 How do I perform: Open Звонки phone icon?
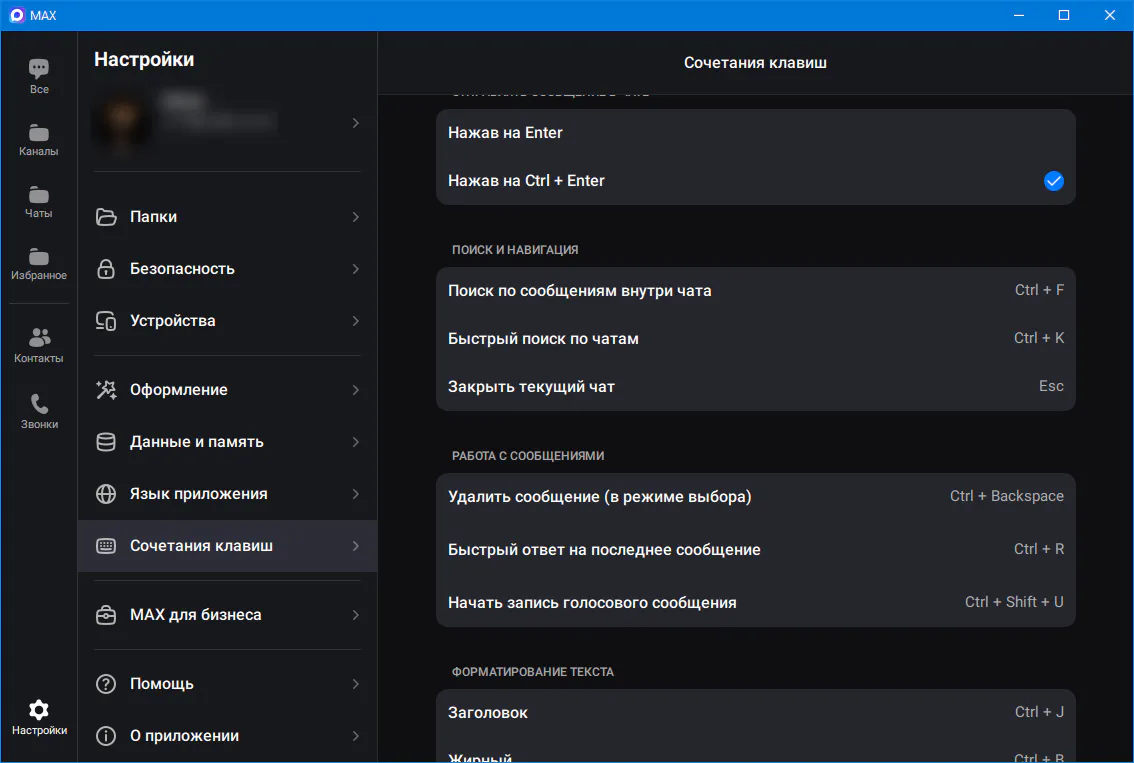pos(39,404)
